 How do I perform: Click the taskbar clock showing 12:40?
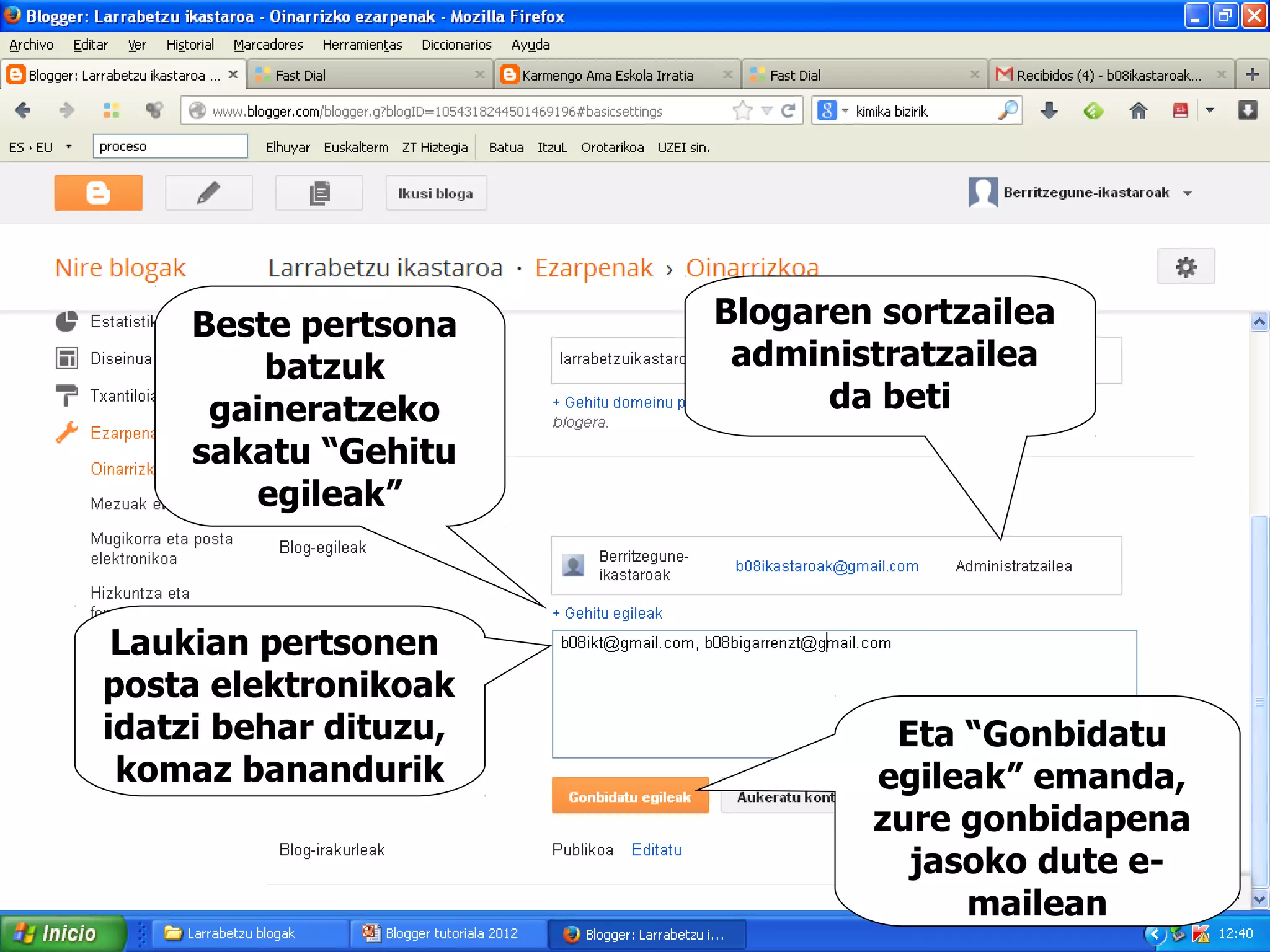[x=1235, y=933]
